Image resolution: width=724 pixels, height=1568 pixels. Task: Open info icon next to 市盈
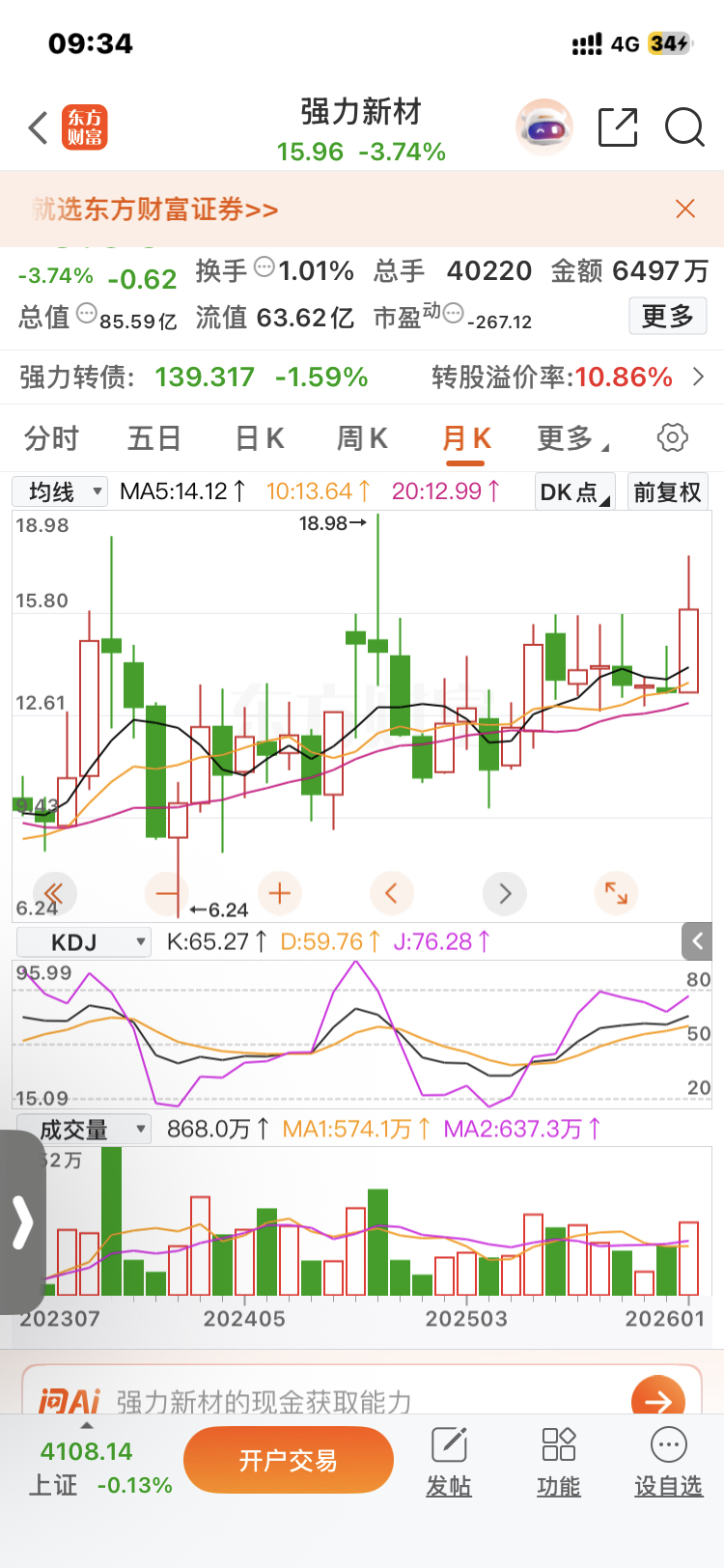[454, 313]
